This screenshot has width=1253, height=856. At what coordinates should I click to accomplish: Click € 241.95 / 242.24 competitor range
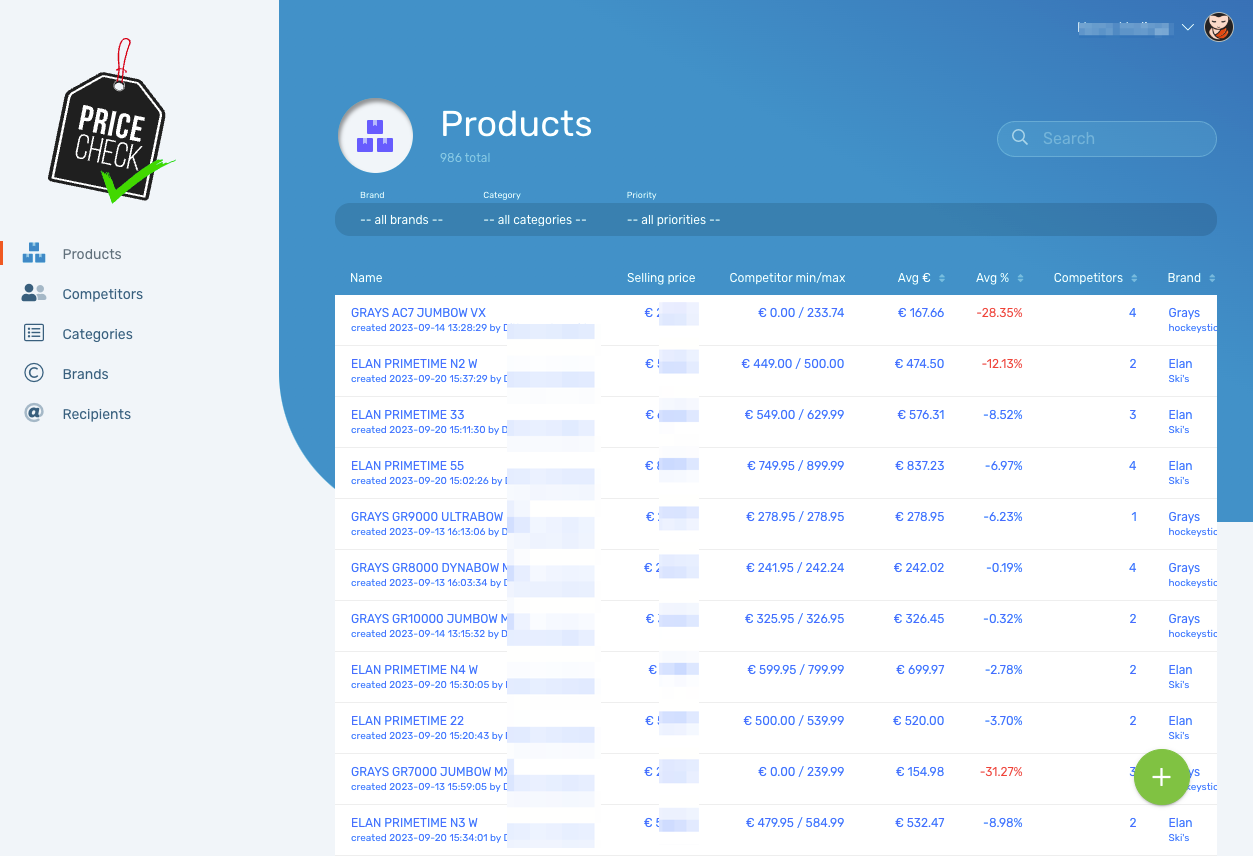[796, 568]
